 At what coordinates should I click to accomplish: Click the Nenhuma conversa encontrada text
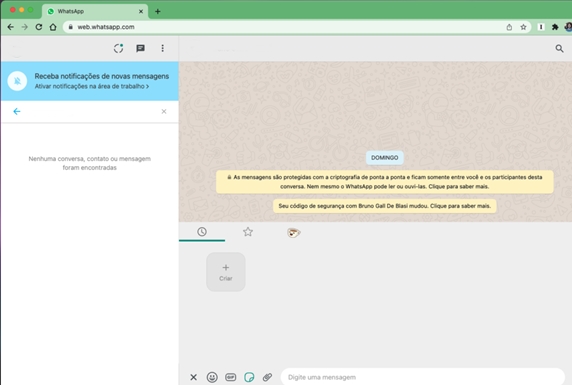tap(90, 163)
